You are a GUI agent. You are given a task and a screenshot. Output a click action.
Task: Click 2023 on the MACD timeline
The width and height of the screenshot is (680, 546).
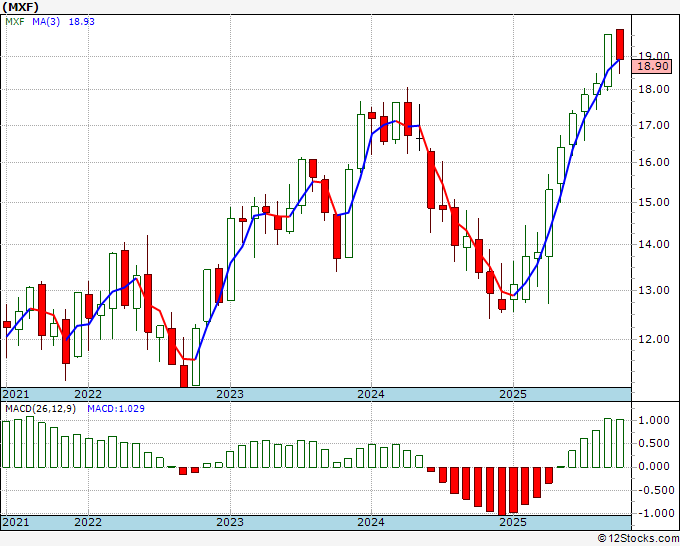tap(230, 522)
